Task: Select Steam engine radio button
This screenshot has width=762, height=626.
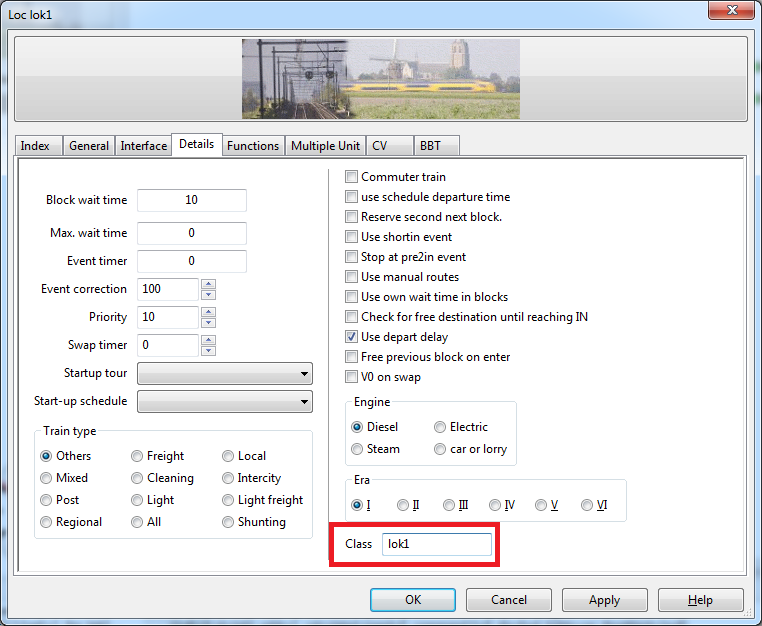Action: [358, 449]
